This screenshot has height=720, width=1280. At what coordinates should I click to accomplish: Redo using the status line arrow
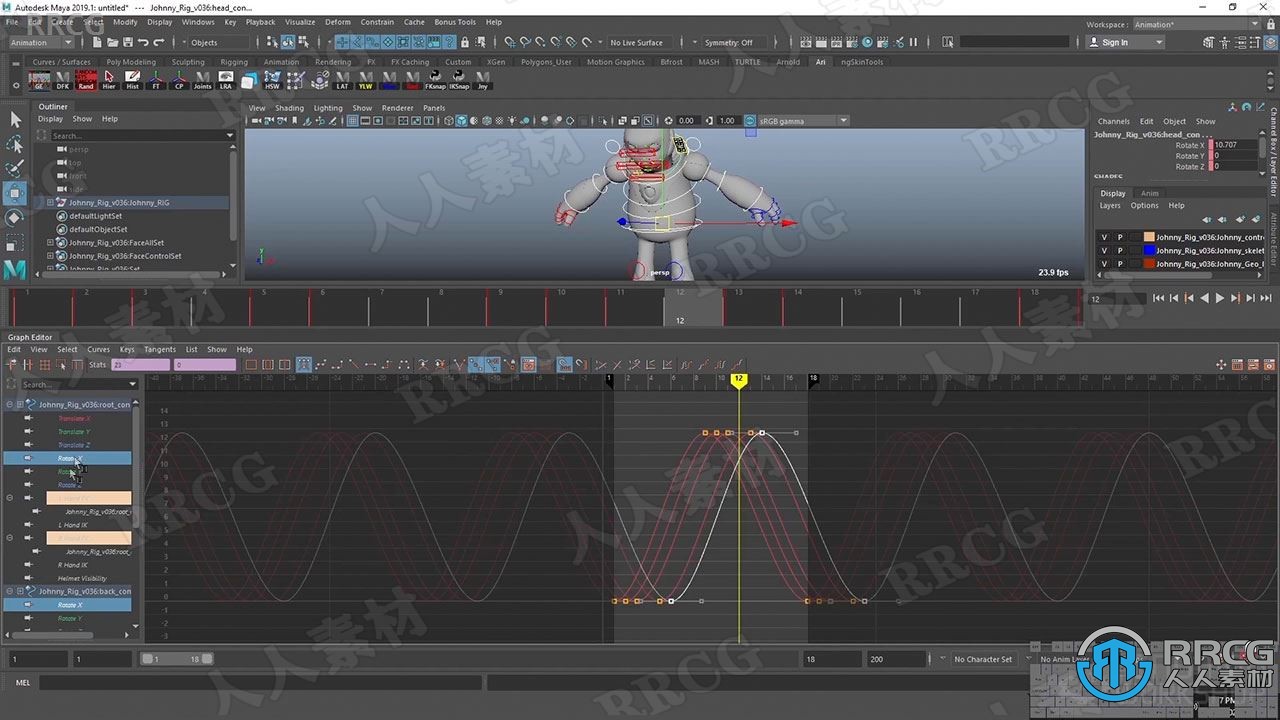(x=158, y=42)
